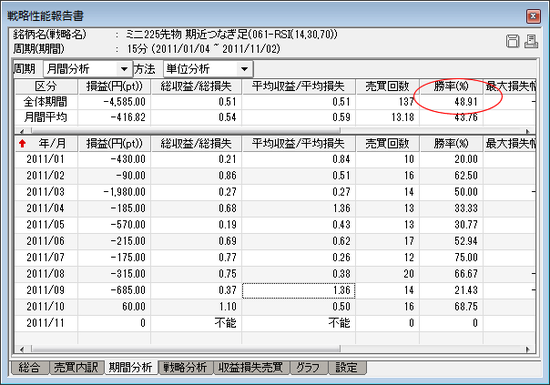Image resolution: width=550 pixels, height=385 pixels.
Task: Sort lower table by 総収益/総損失 header
Action: click(196, 143)
